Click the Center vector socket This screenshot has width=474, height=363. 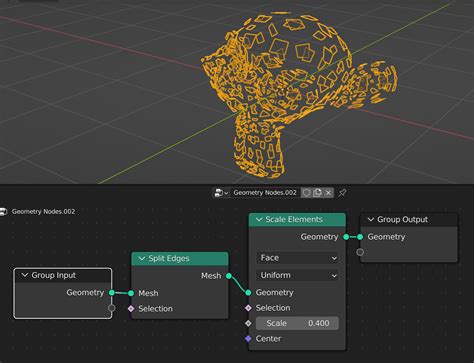click(x=248, y=339)
